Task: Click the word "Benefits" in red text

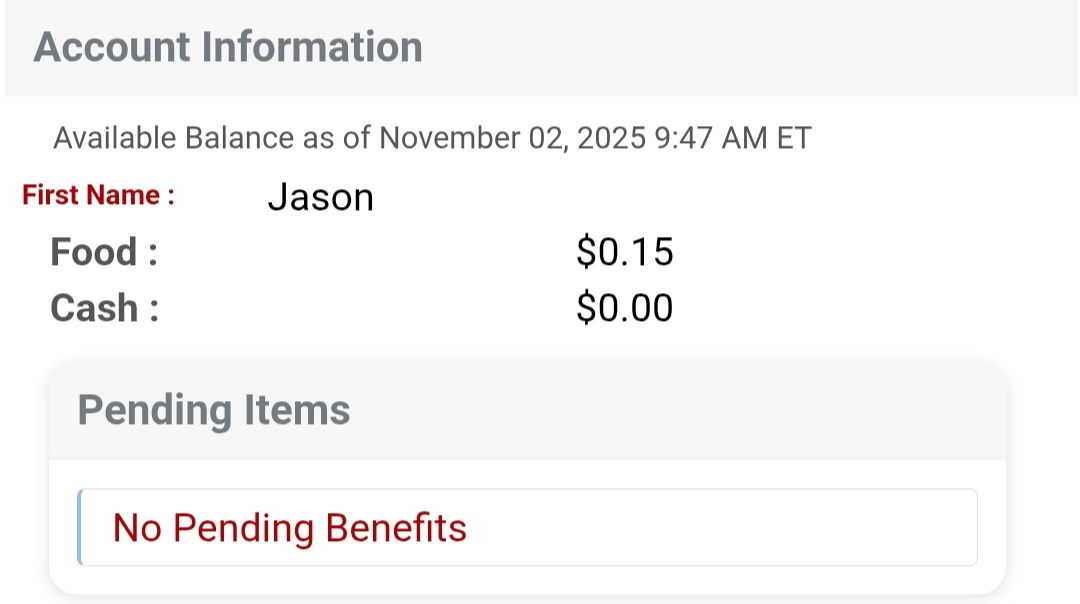Action: coord(400,527)
